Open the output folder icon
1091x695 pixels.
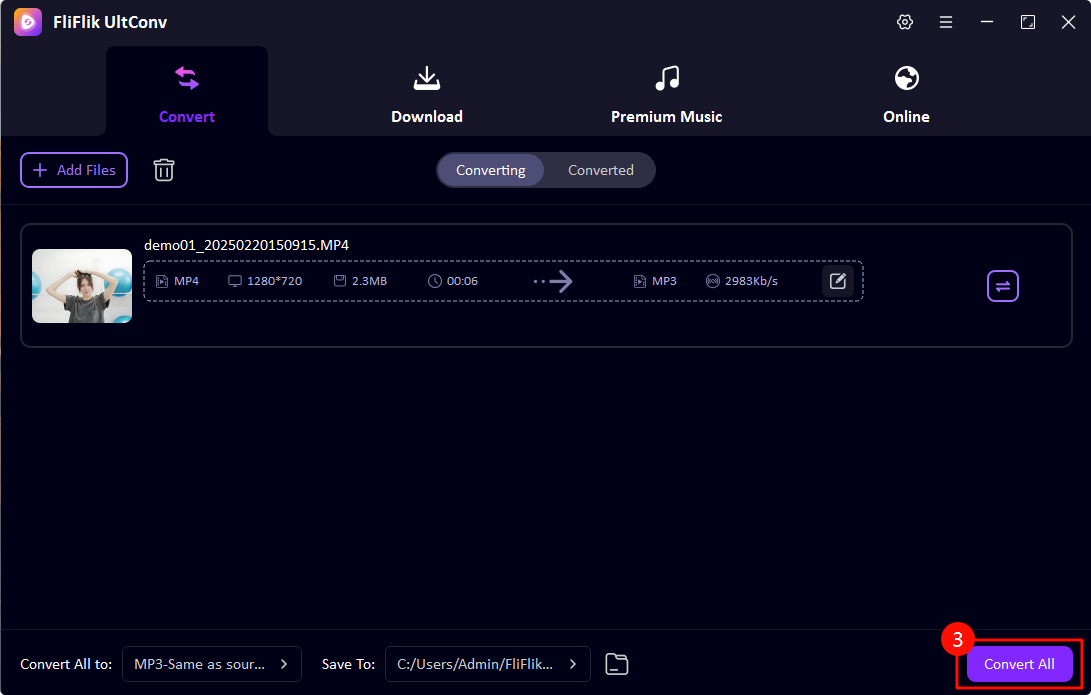tap(616, 664)
